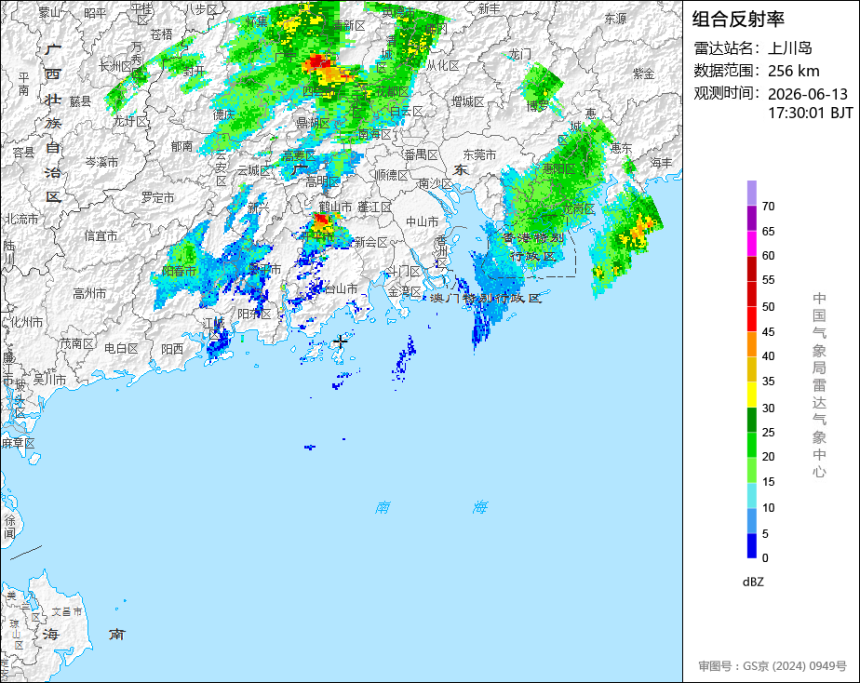Click the 信宜市 map label
Viewport: 860px width, 683px height.
tap(101, 236)
